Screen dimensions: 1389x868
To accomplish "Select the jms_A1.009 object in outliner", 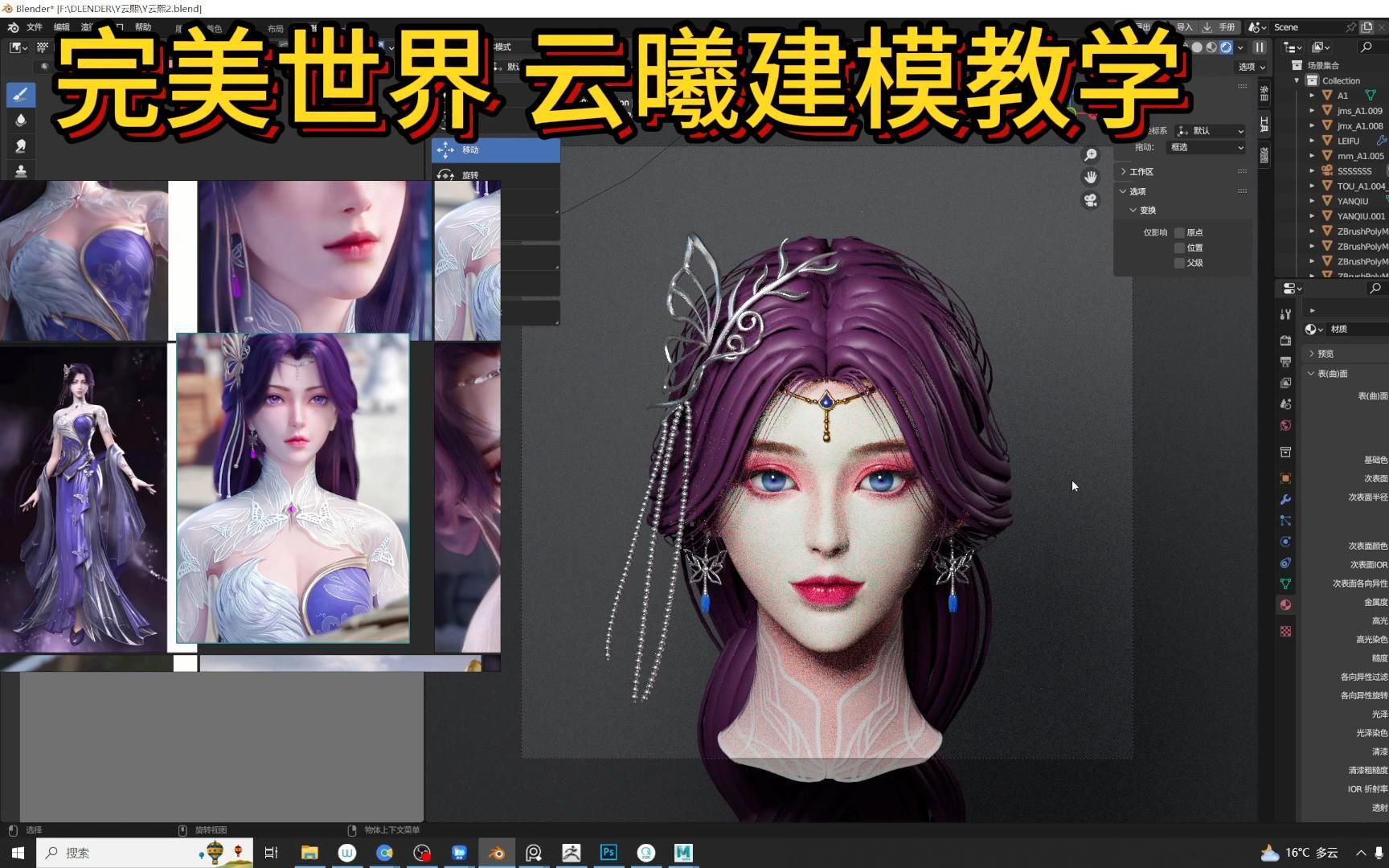I will [x=1360, y=111].
